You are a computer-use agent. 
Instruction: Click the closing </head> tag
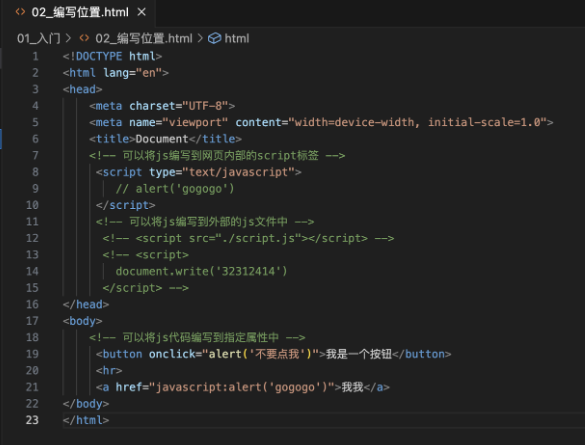(x=86, y=304)
